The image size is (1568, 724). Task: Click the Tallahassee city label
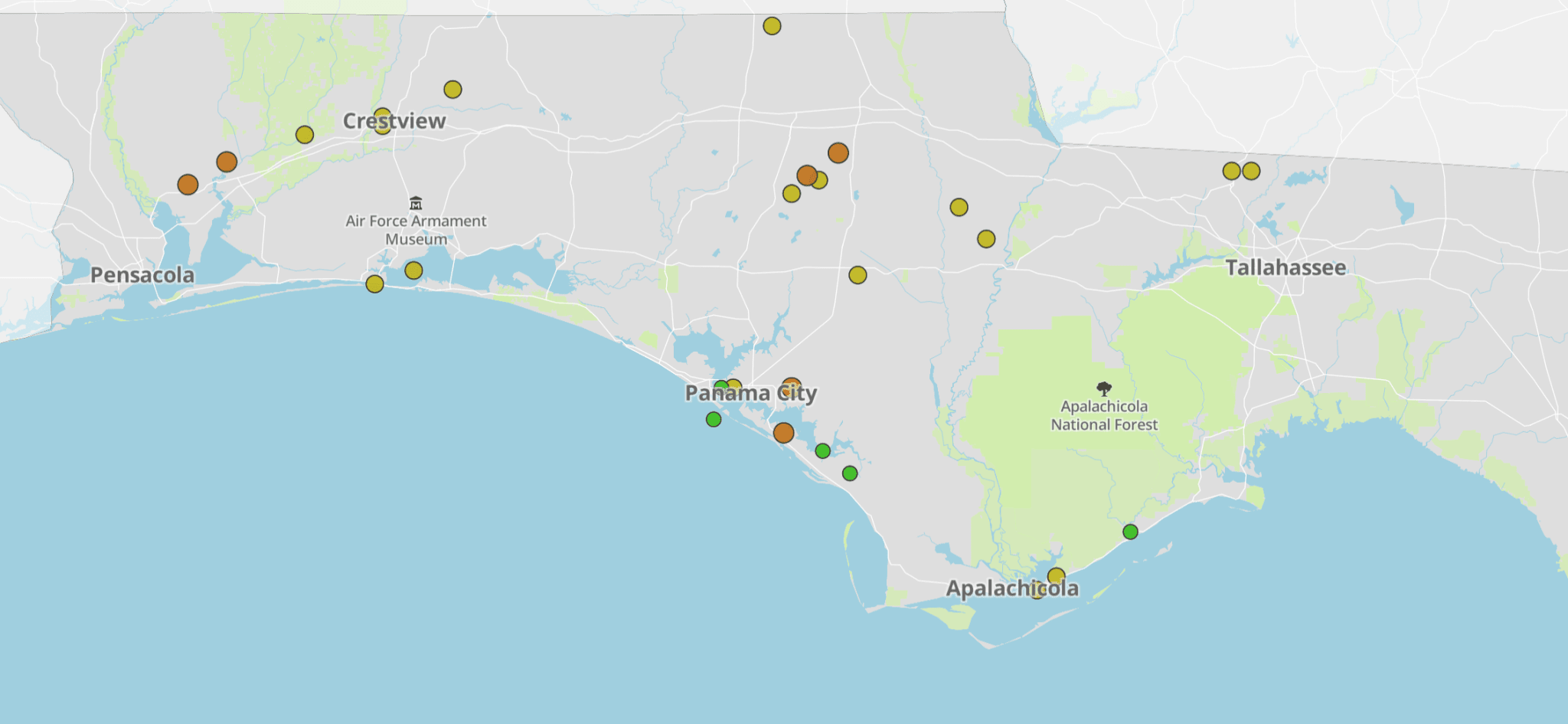point(1285,267)
